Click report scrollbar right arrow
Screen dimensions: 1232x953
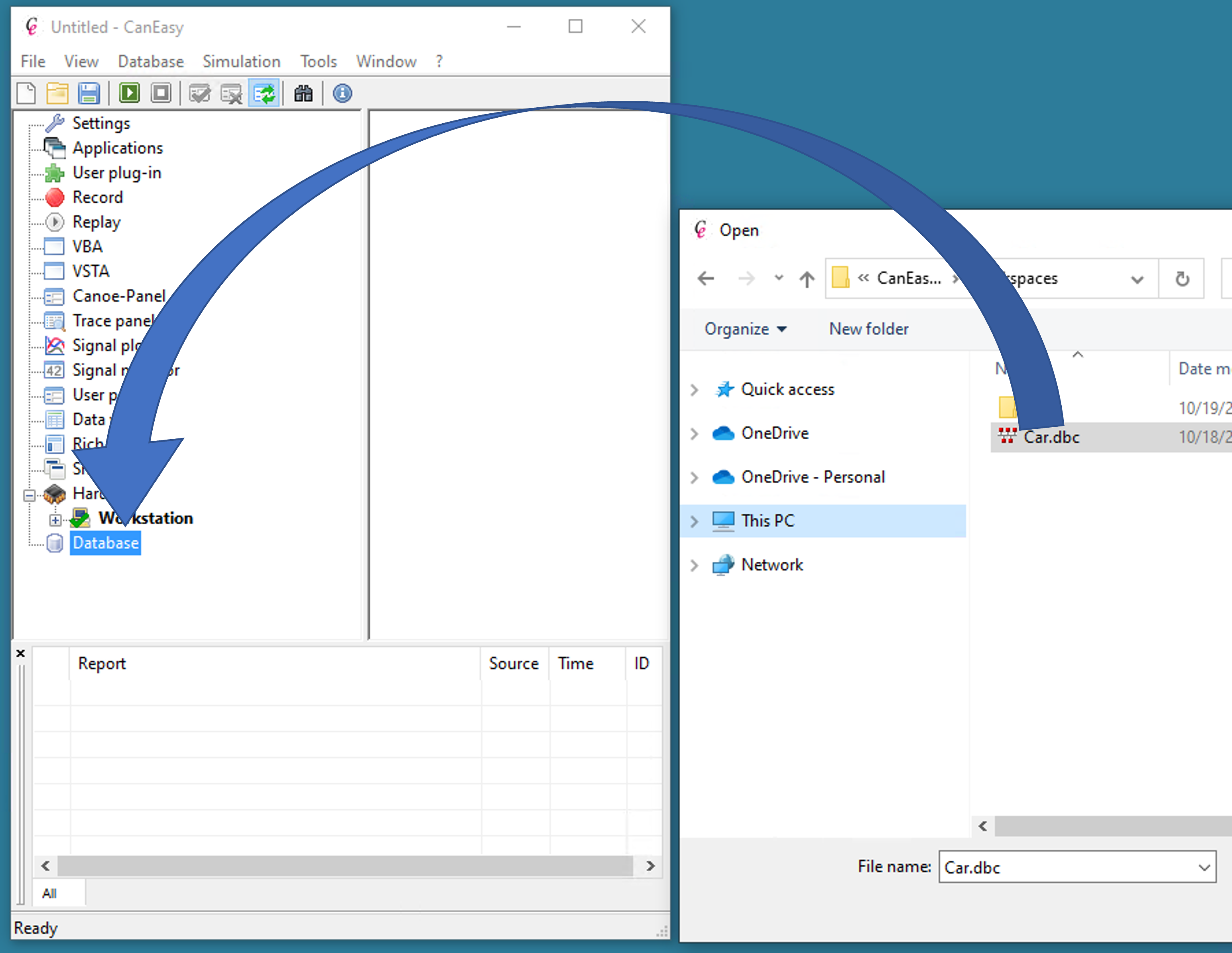click(x=650, y=866)
